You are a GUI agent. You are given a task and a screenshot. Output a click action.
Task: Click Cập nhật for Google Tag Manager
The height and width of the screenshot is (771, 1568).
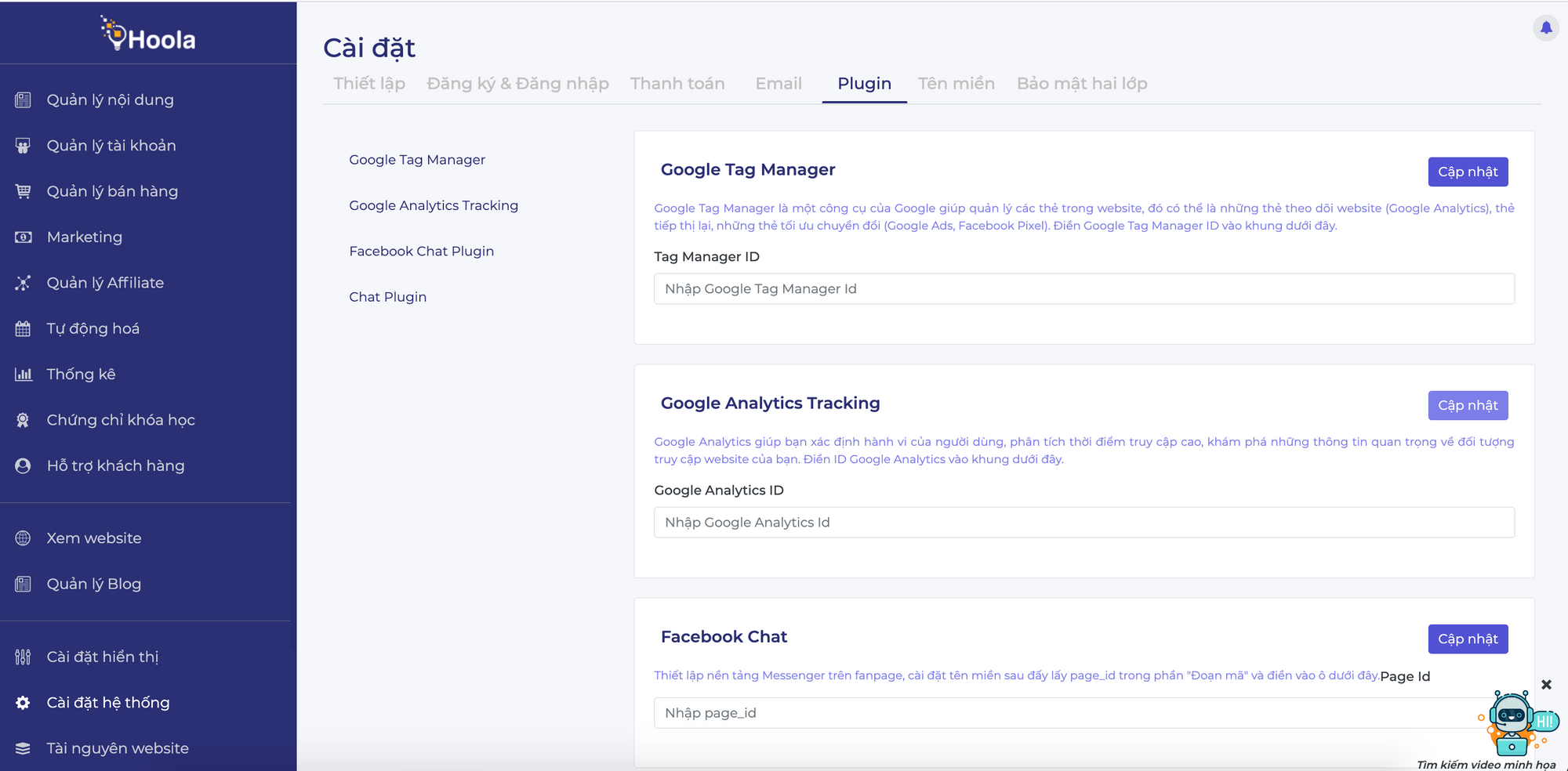coord(1468,172)
